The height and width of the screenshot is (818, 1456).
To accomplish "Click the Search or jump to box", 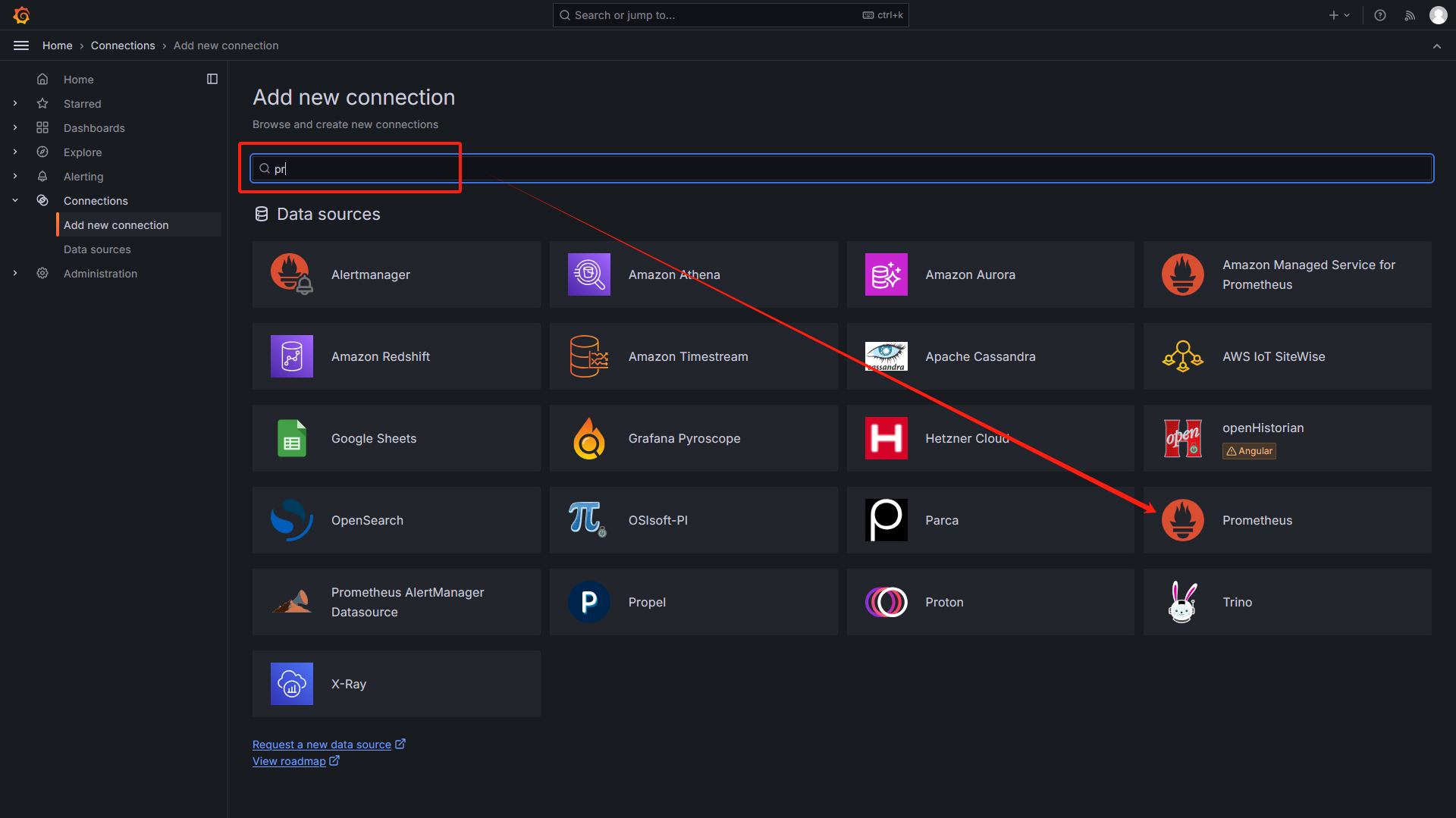I will (x=730, y=15).
